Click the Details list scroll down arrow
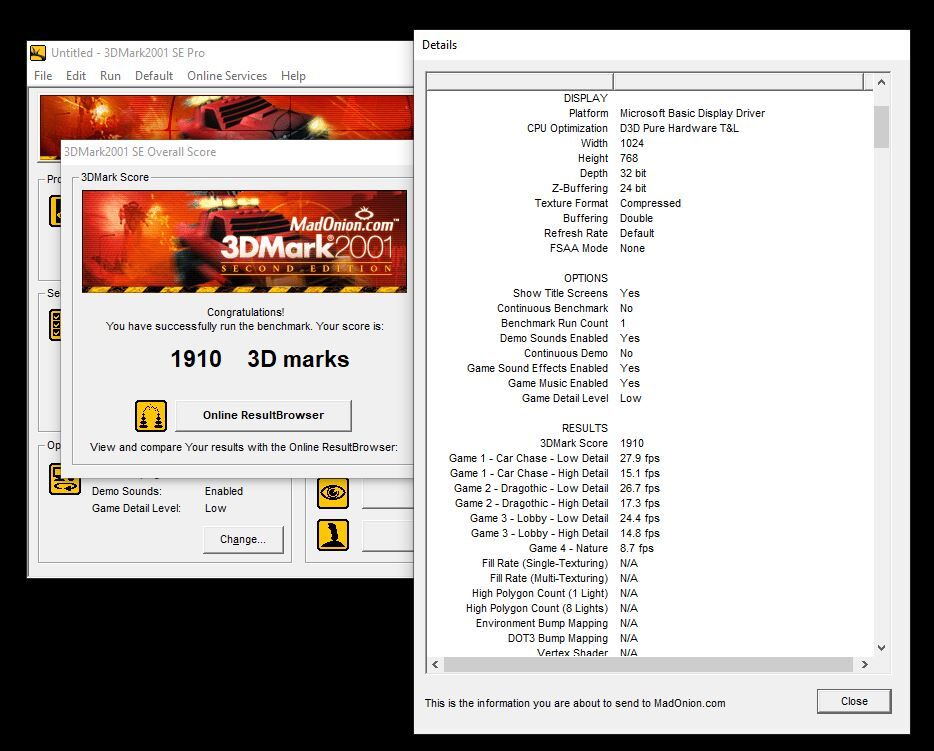This screenshot has height=751, width=934. tap(882, 647)
